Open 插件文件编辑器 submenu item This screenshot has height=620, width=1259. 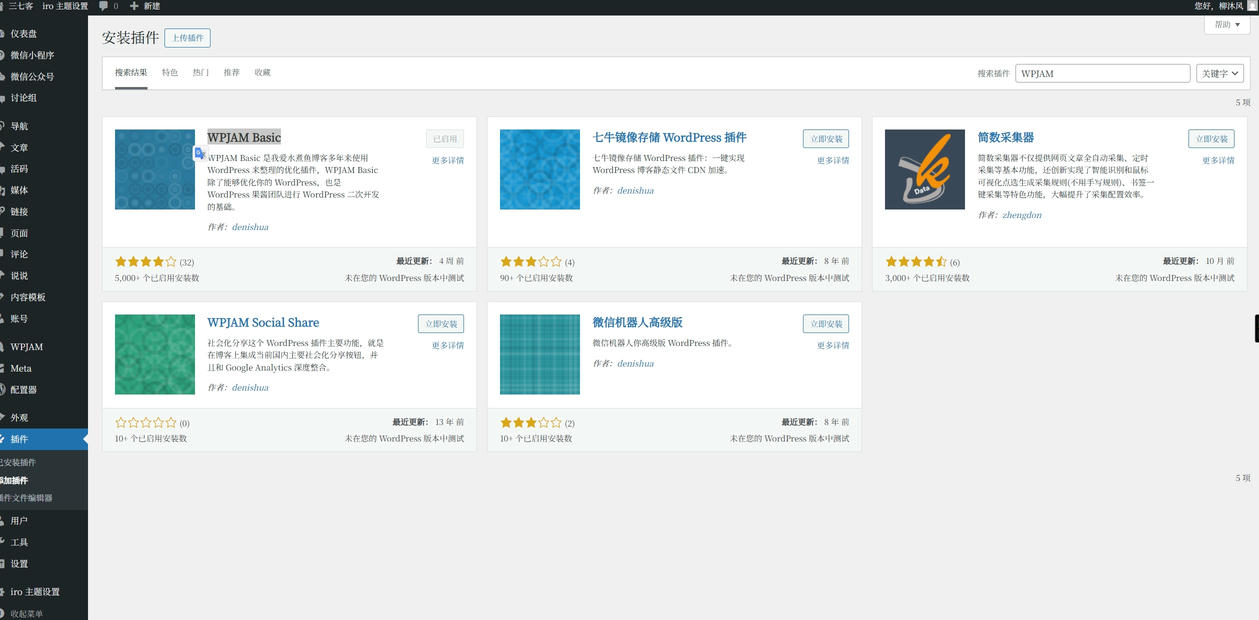click(x=26, y=498)
